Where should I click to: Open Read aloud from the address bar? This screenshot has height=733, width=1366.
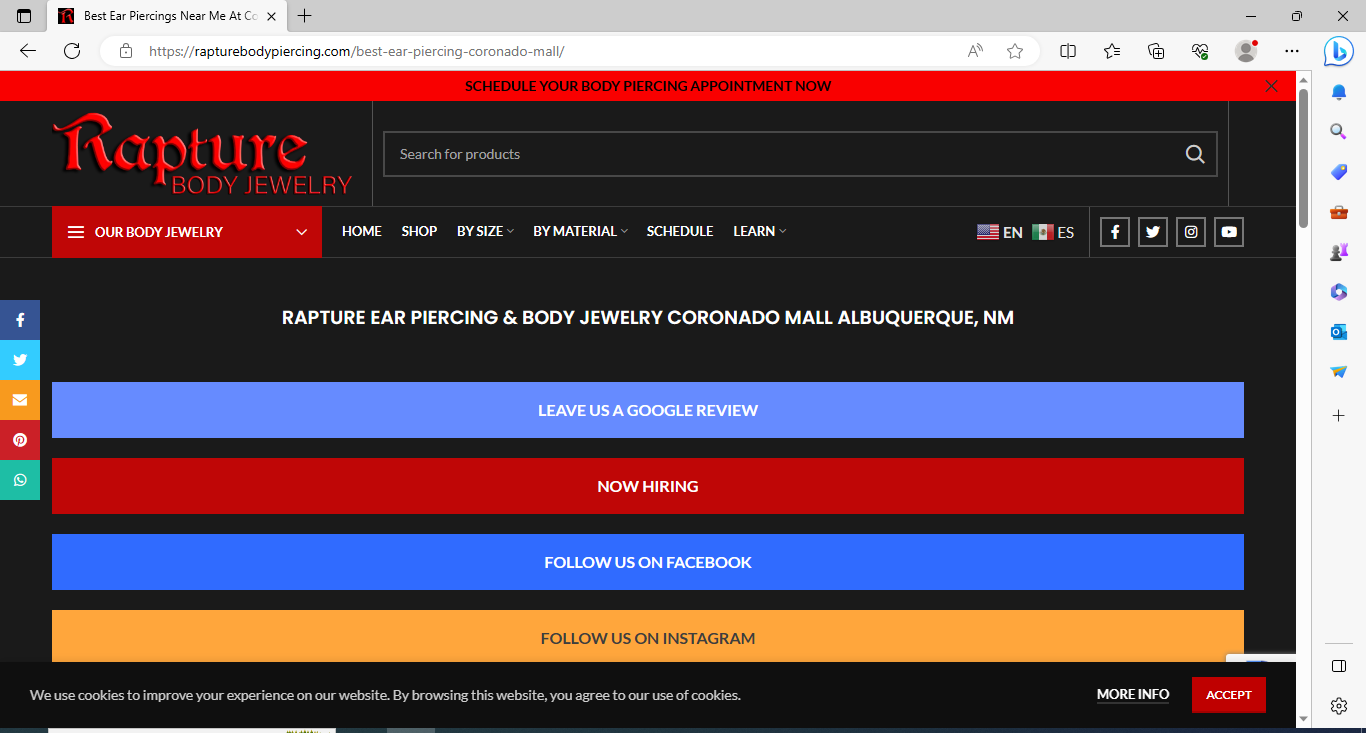pos(975,51)
